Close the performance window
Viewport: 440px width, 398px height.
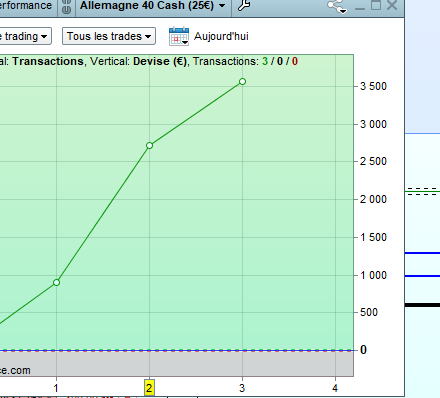click(x=392, y=5)
